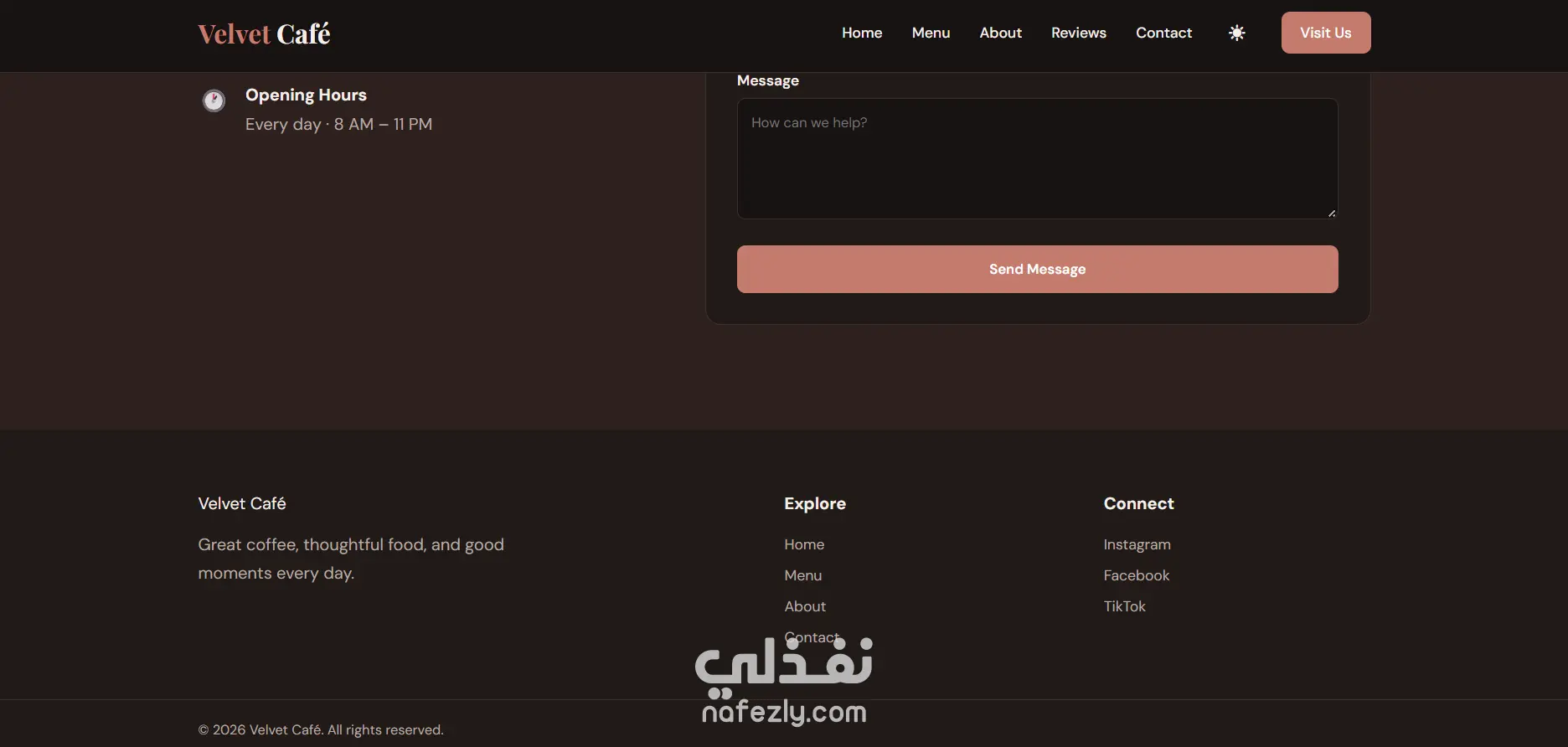This screenshot has height=747, width=1568.
Task: Open the Facebook link under Connect
Action: point(1137,575)
